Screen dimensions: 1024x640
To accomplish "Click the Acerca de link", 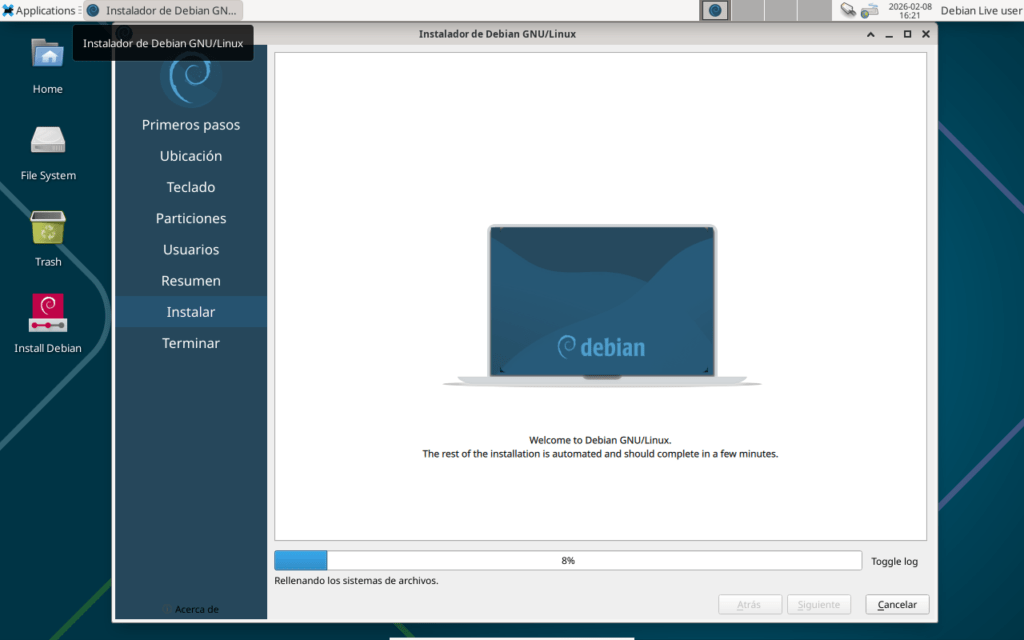I will (x=195, y=609).
